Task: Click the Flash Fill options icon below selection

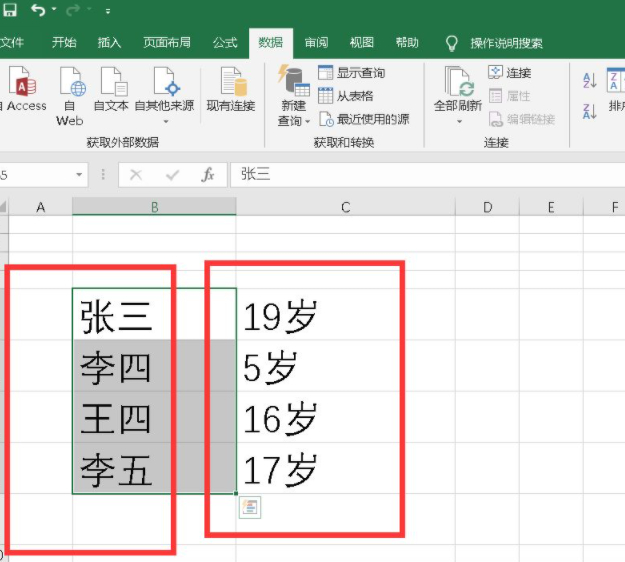Action: tap(250, 507)
